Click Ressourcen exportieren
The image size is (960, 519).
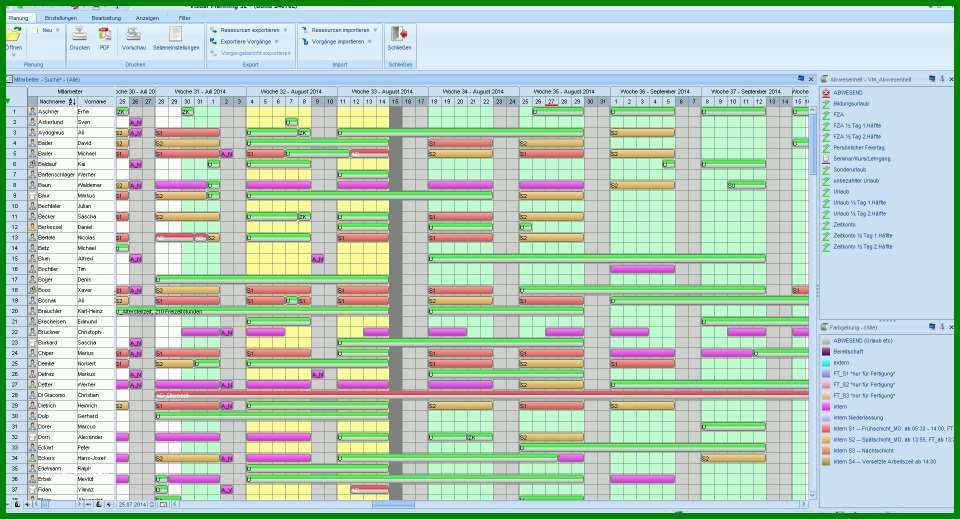(x=245, y=30)
